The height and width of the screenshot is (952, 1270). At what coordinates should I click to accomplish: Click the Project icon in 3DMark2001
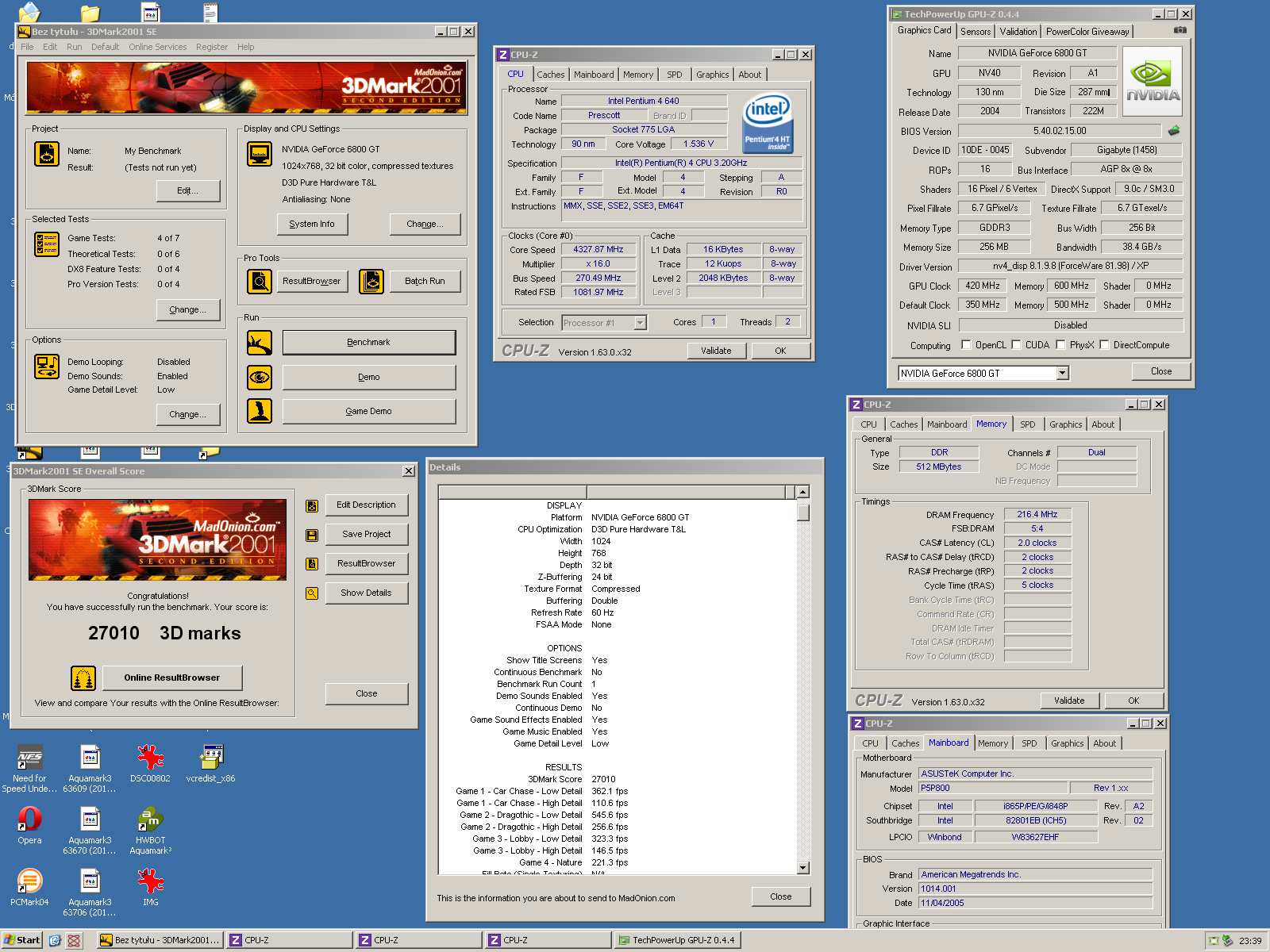click(x=47, y=154)
